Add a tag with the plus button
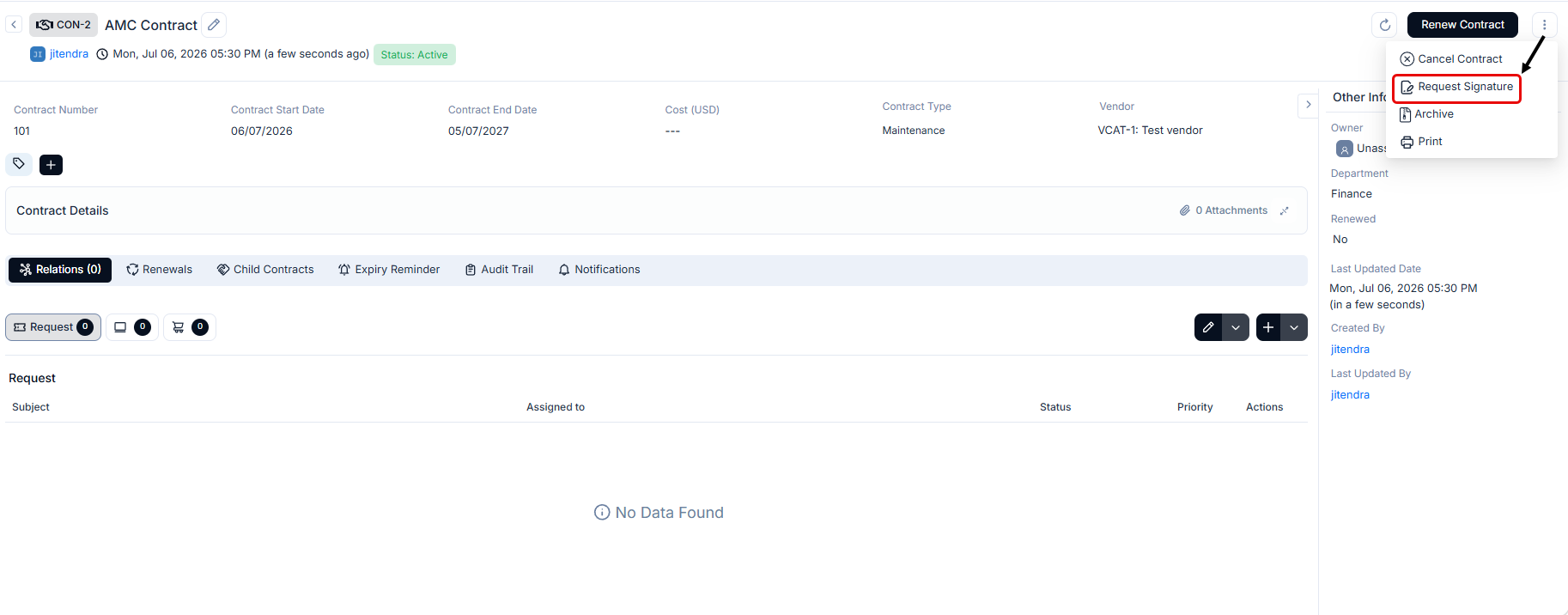Screen dimensions: 1568x615 tap(51, 165)
